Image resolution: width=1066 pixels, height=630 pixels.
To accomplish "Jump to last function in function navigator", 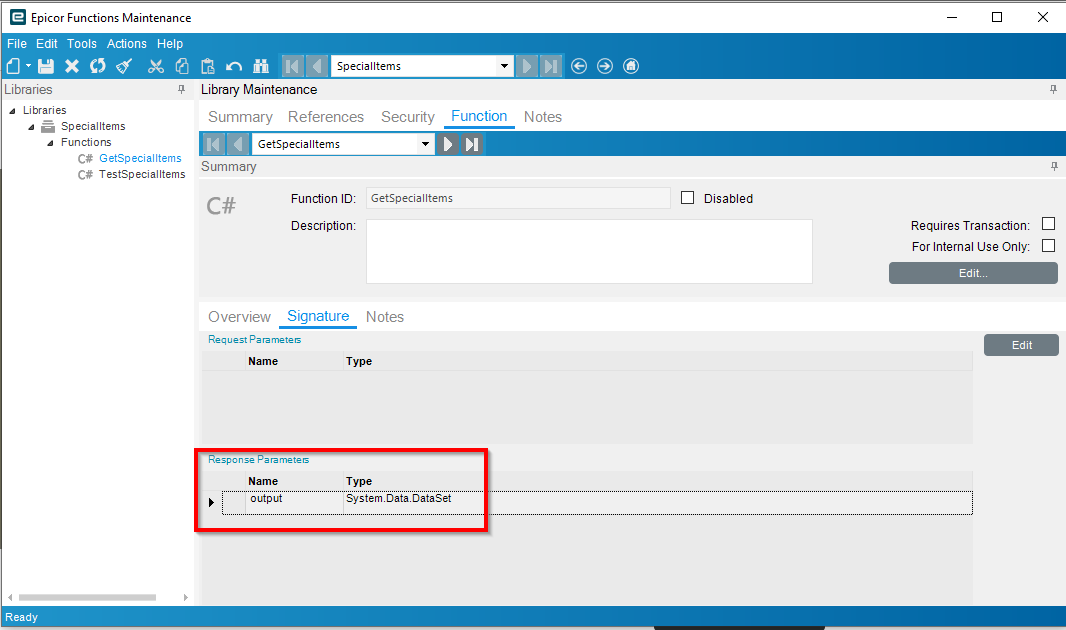I will (472, 144).
